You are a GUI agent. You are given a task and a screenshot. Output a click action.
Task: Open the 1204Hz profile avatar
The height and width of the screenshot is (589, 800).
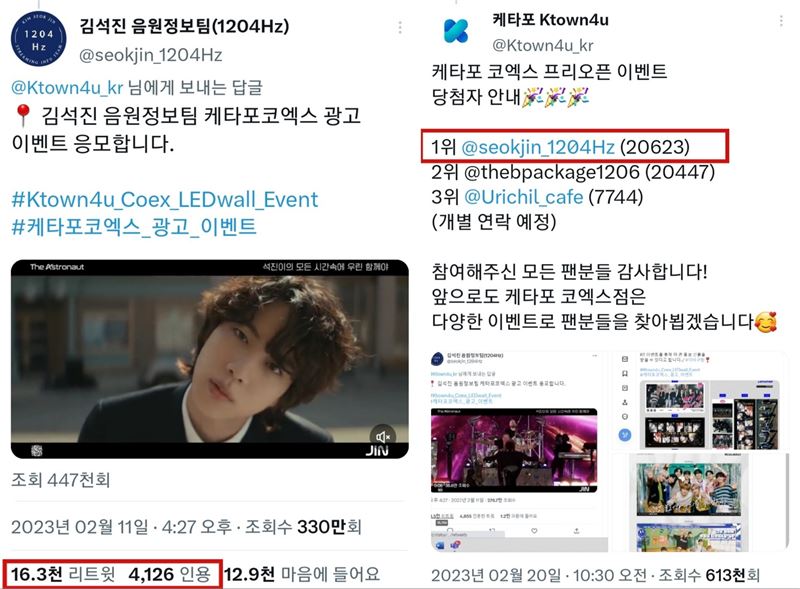(38, 39)
